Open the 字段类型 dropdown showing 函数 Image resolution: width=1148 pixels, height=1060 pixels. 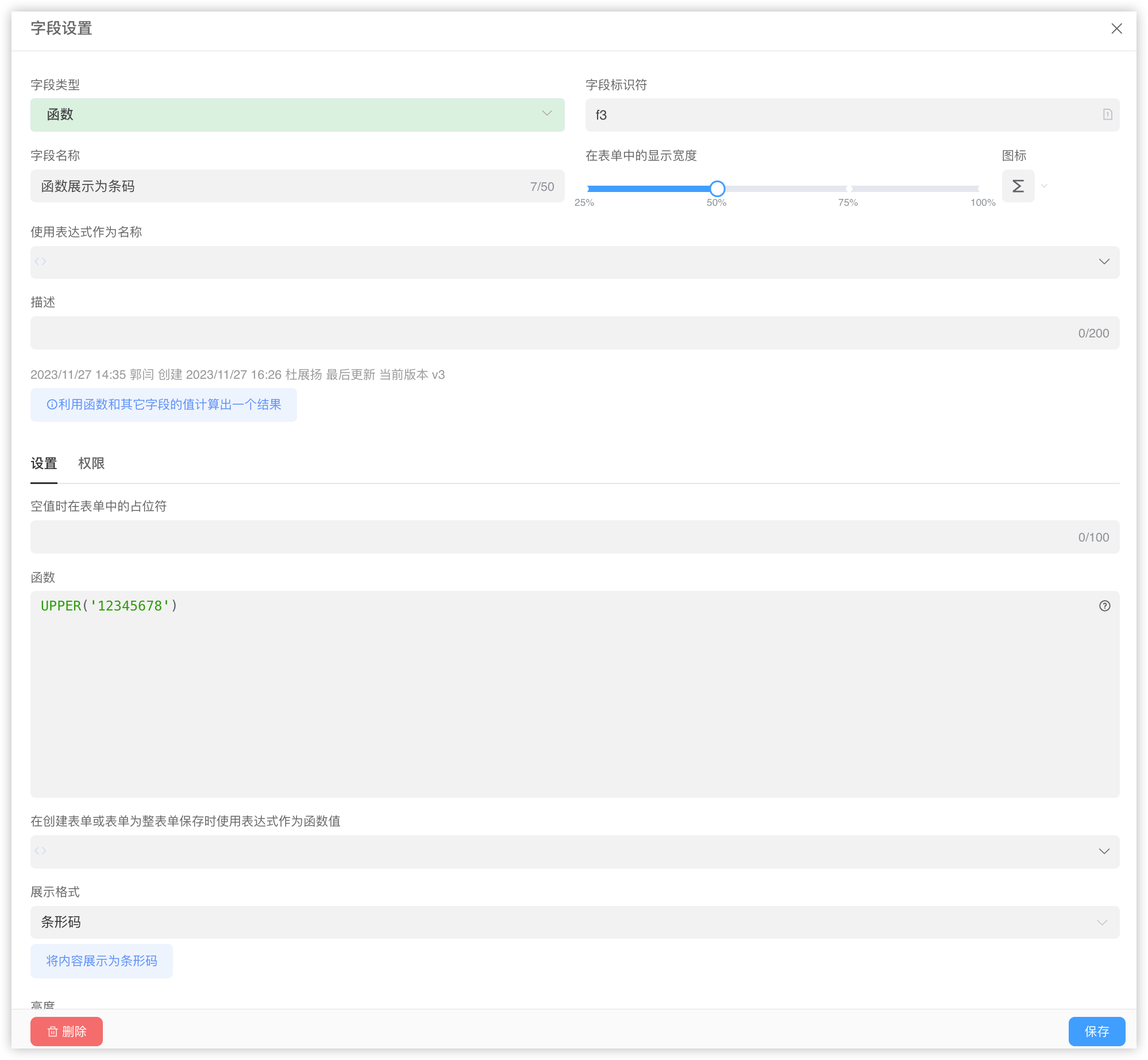[x=297, y=114]
